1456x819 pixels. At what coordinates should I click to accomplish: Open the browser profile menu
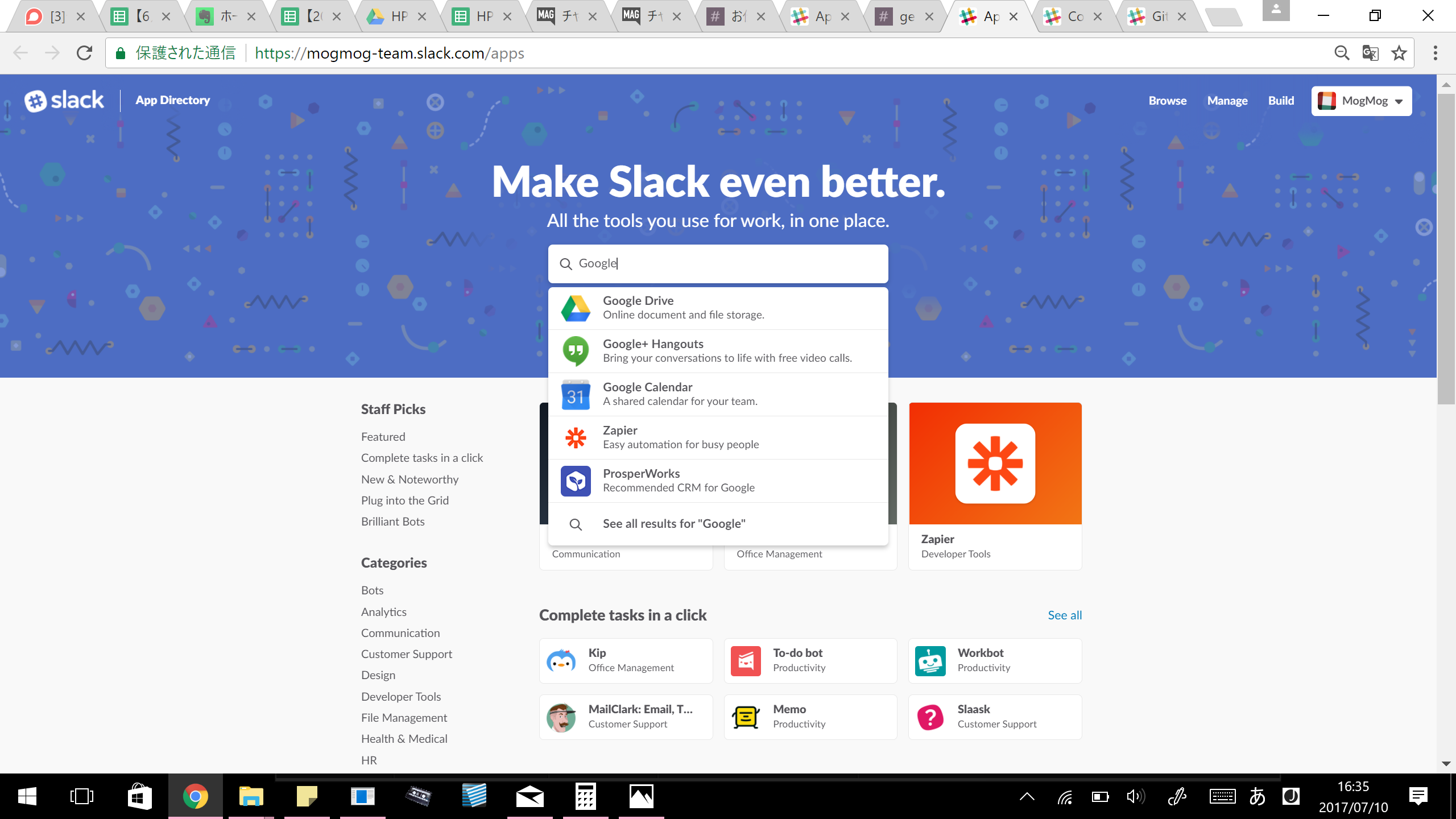[x=1276, y=11]
